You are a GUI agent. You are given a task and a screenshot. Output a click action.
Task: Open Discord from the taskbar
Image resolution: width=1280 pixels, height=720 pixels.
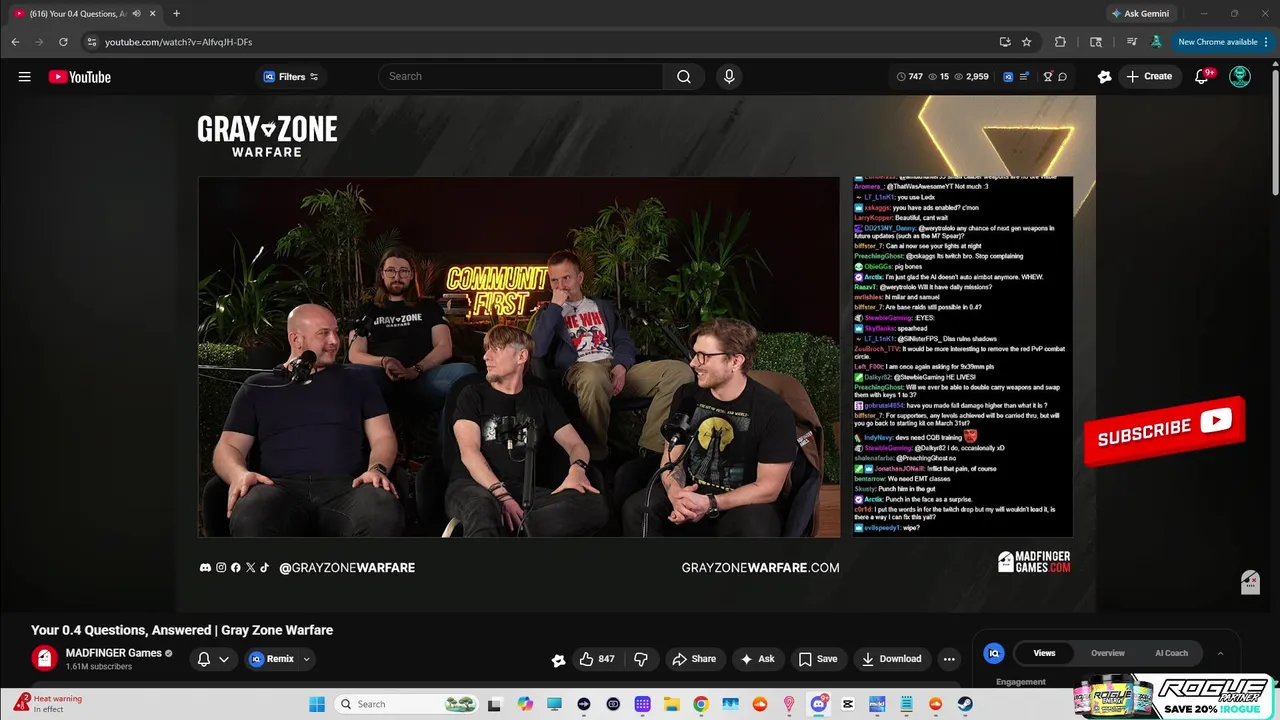click(x=819, y=704)
